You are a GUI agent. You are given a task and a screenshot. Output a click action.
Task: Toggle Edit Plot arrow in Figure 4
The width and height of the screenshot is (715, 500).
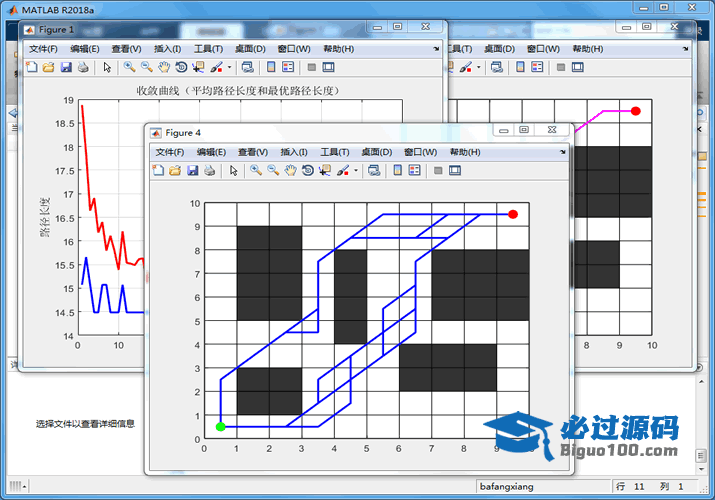tap(233, 171)
